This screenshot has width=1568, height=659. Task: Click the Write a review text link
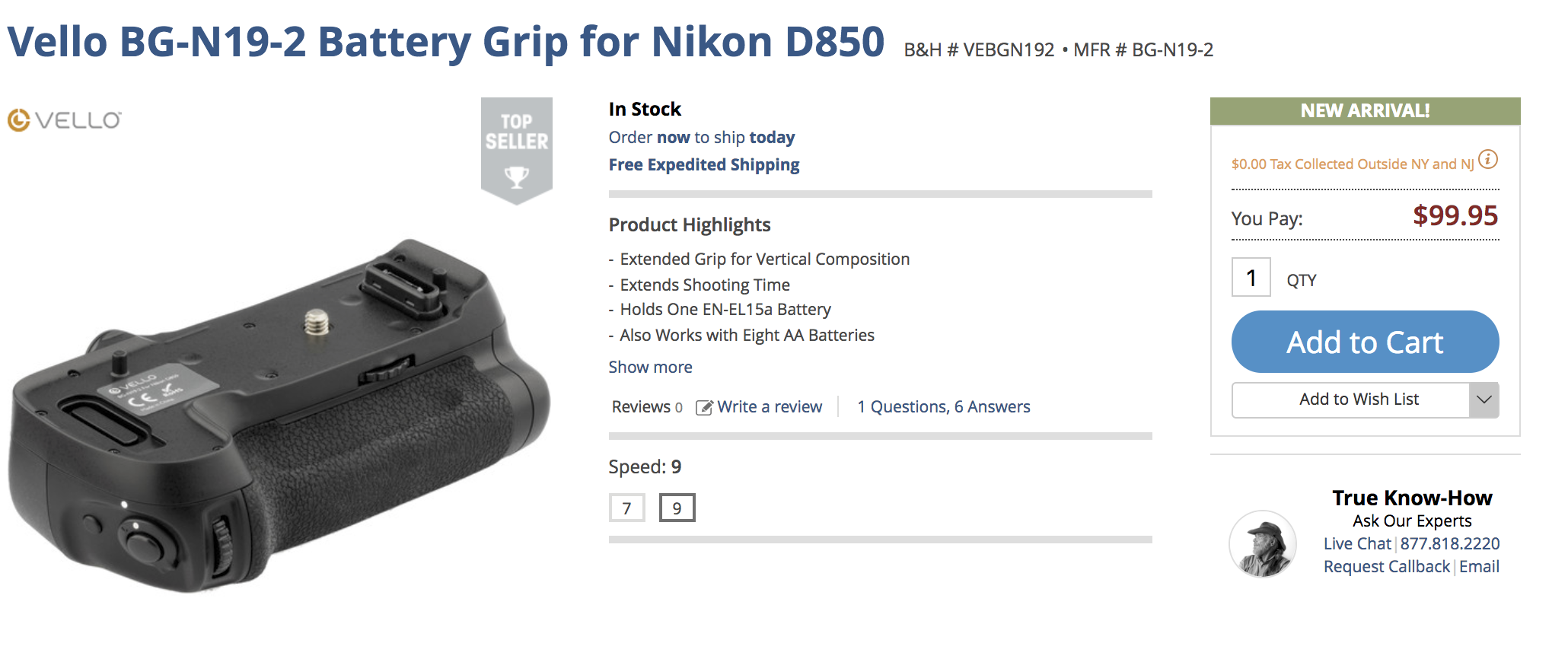(x=770, y=407)
